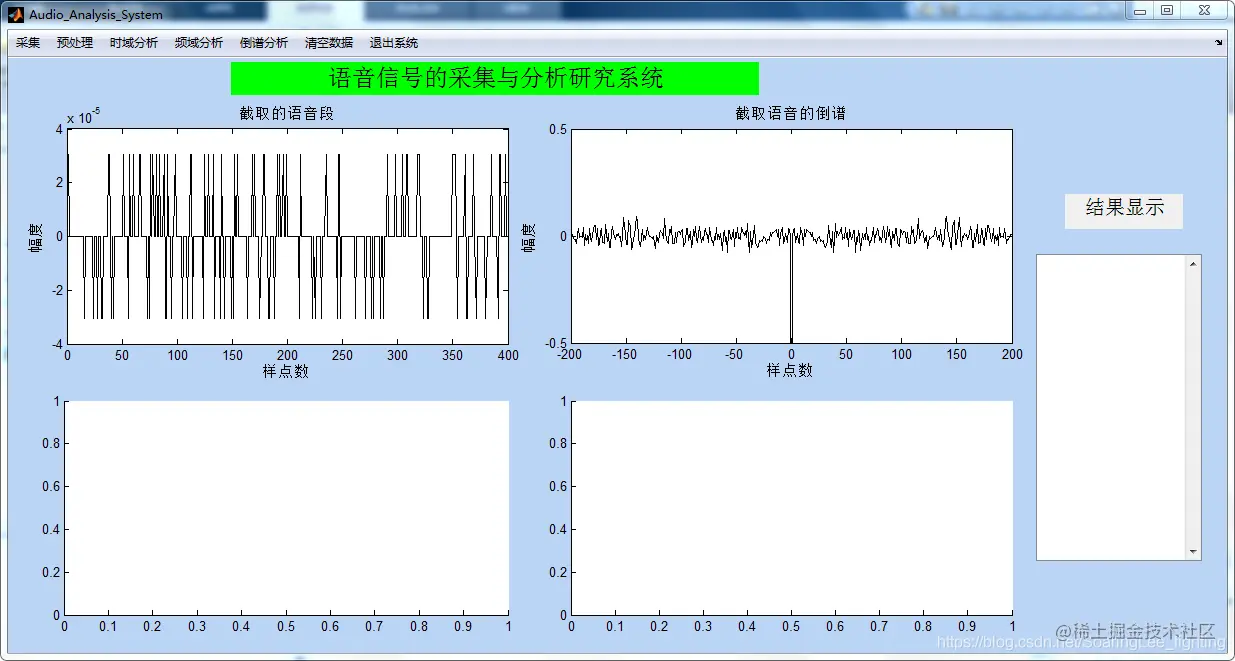Click inside the cepstrum plot area
Screen dimensions: 1235x661
point(791,236)
